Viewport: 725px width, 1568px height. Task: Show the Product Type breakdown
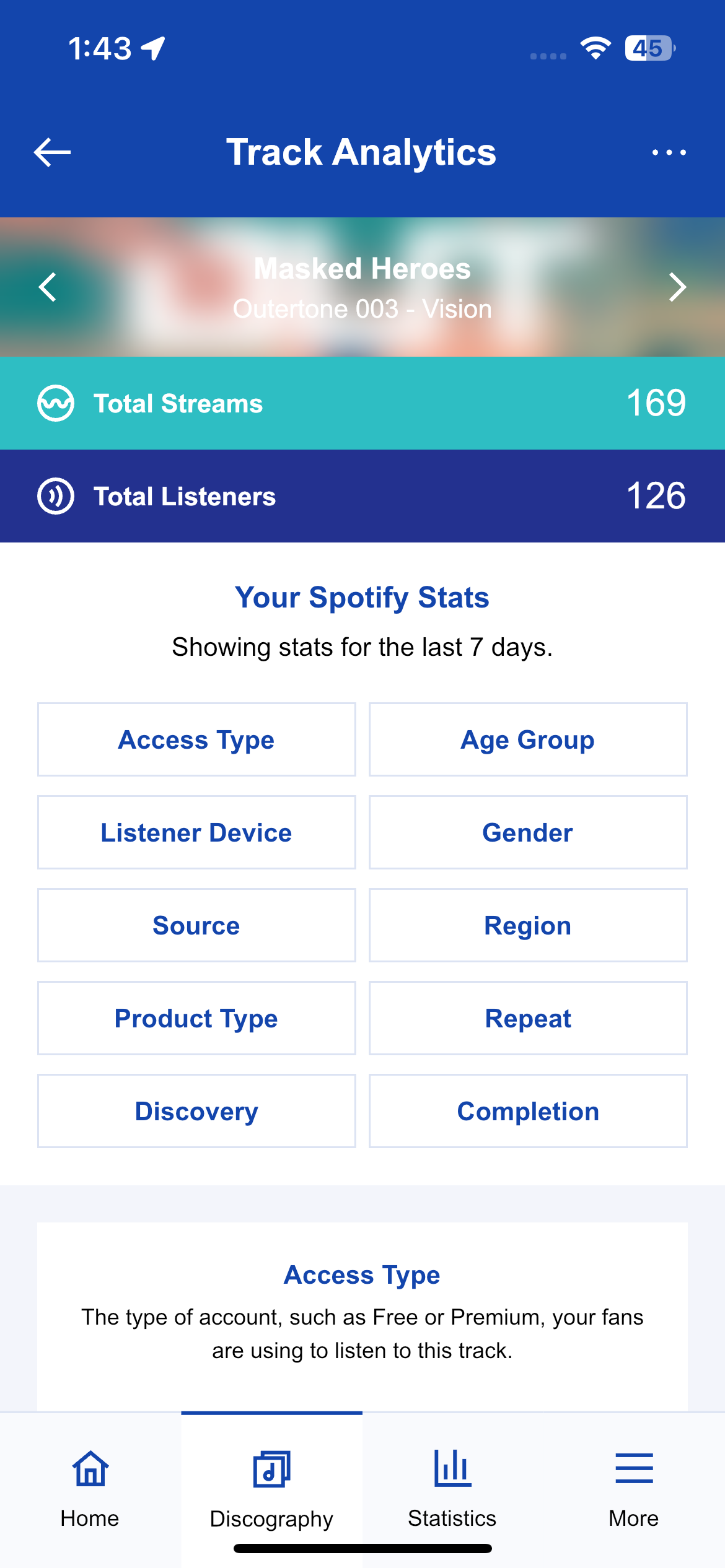pos(196,1018)
